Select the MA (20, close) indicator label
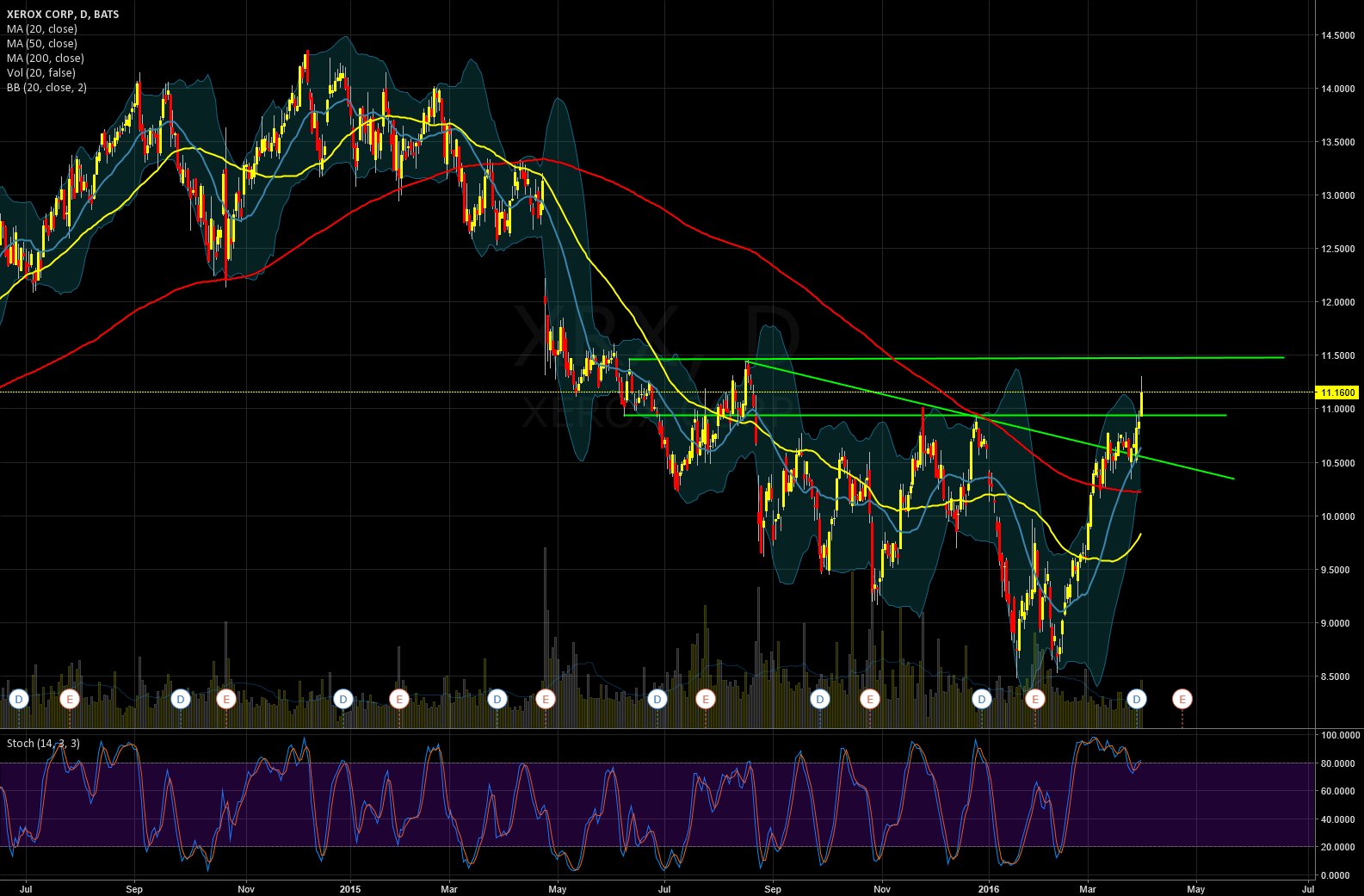This screenshot has width=1364, height=896. click(x=42, y=29)
